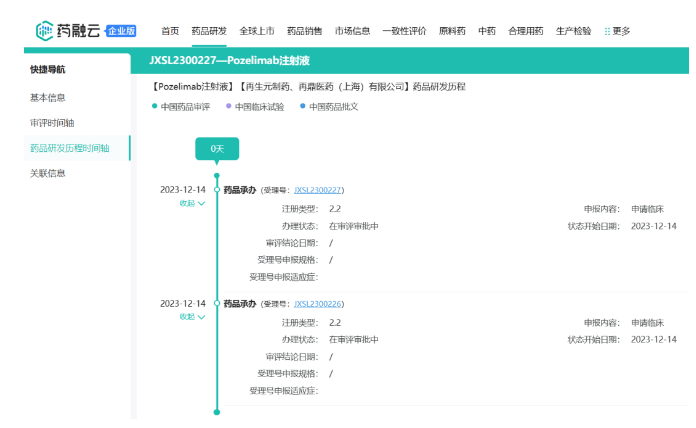Collapse the JXSL2300226 entry with 收起
This screenshot has height=428, width=696.
point(192,317)
